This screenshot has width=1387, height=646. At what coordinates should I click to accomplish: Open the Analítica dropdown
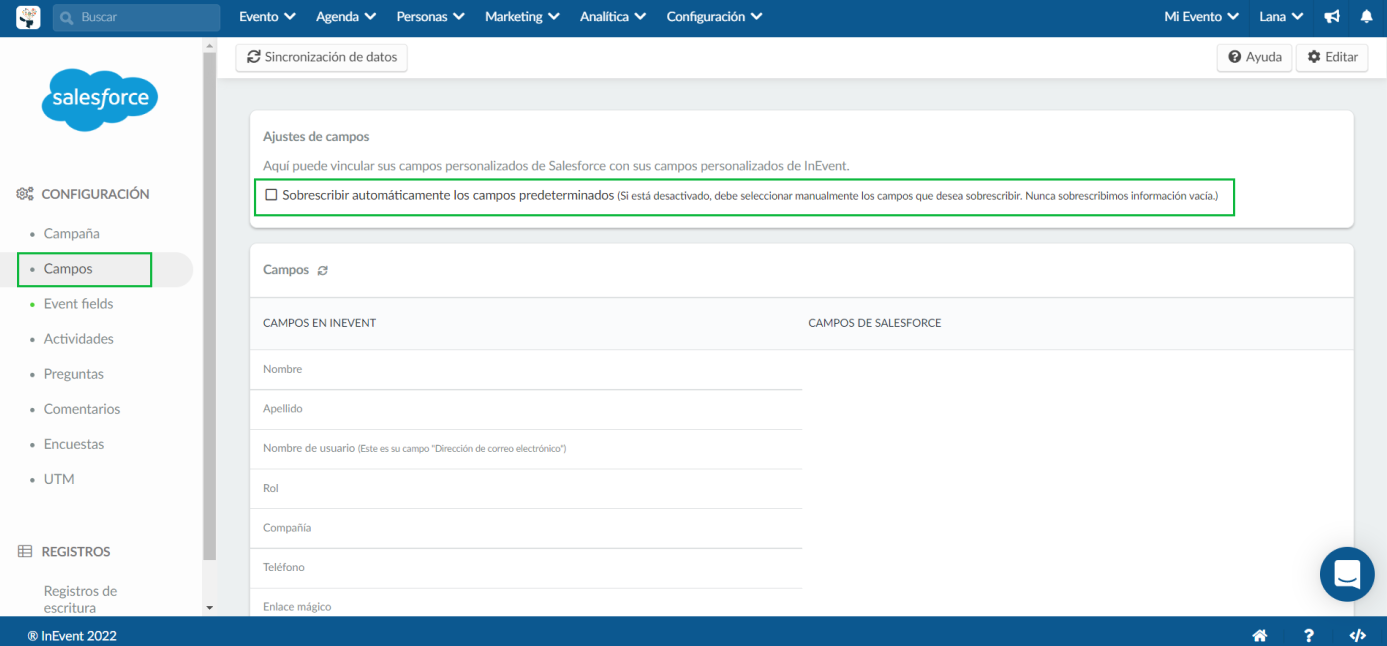tap(613, 17)
